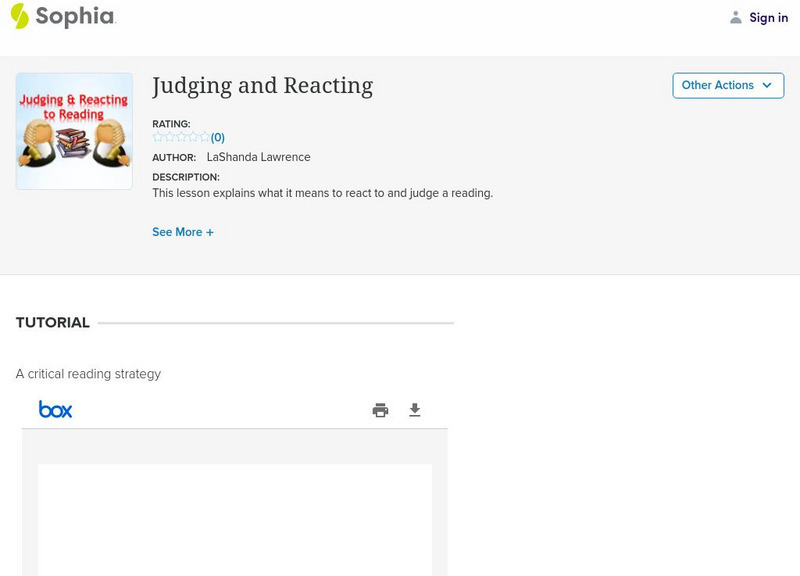Image resolution: width=800 pixels, height=576 pixels.
Task: Open author LaShanda Lawrence's profile
Action: pos(258,157)
